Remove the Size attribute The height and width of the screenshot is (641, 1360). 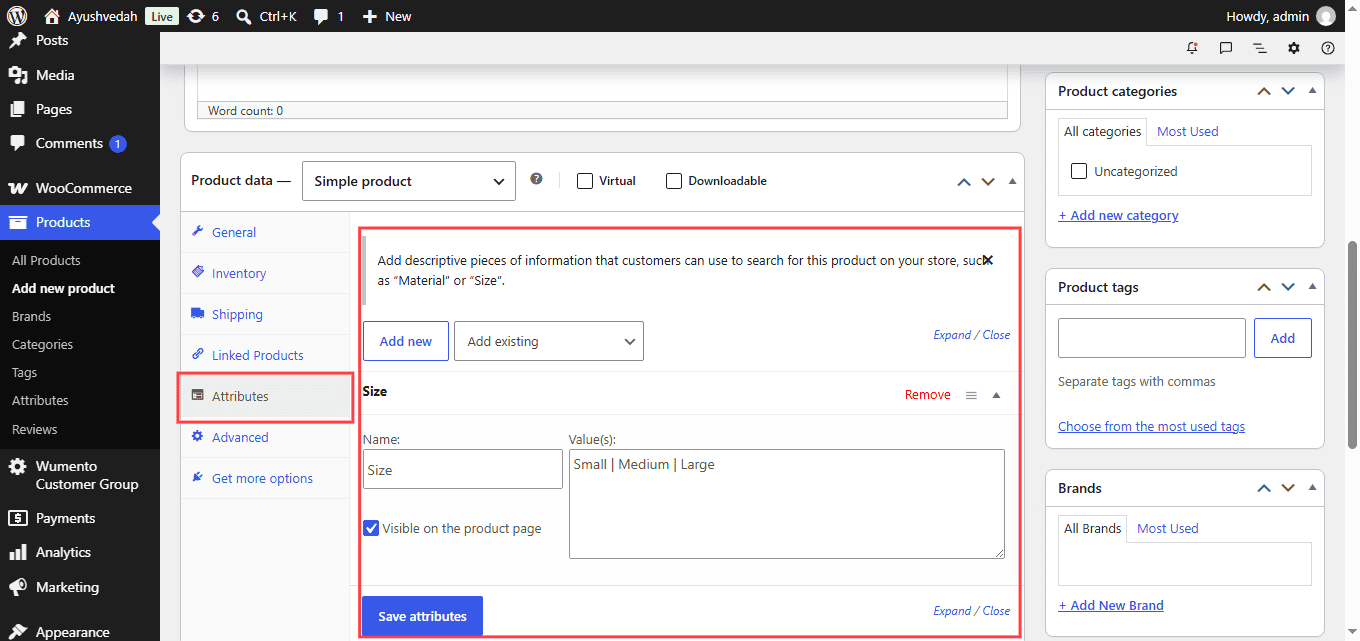[x=928, y=395]
